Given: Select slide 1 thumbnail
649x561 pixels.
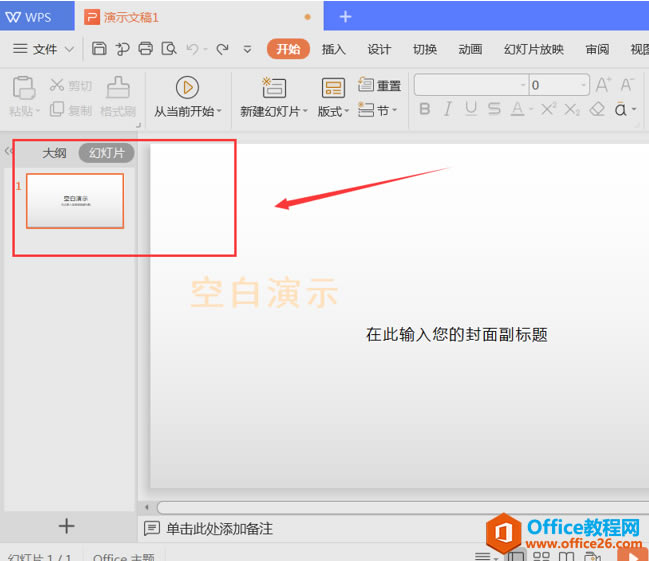Looking at the screenshot, I should (75, 201).
